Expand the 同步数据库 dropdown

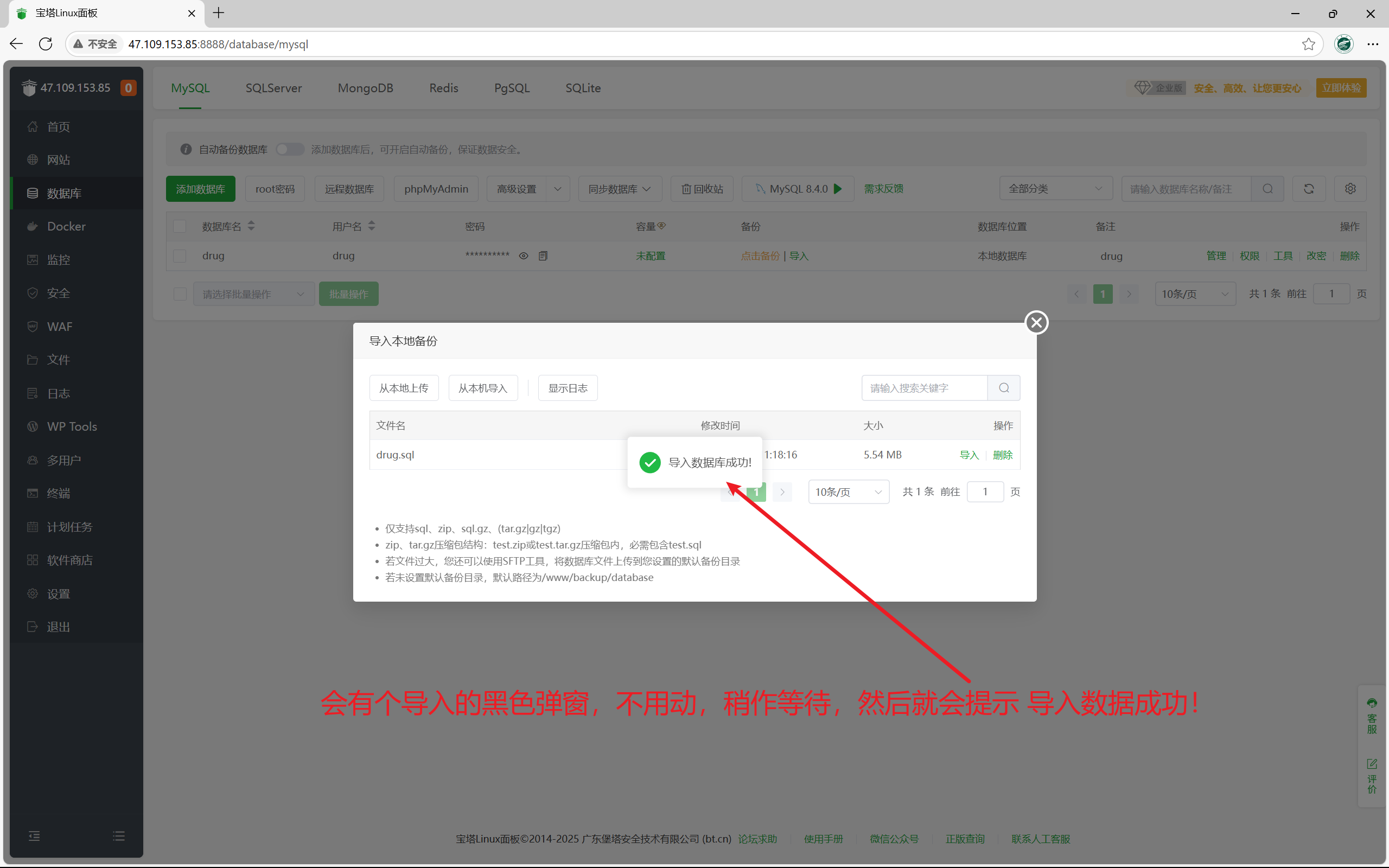point(619,189)
